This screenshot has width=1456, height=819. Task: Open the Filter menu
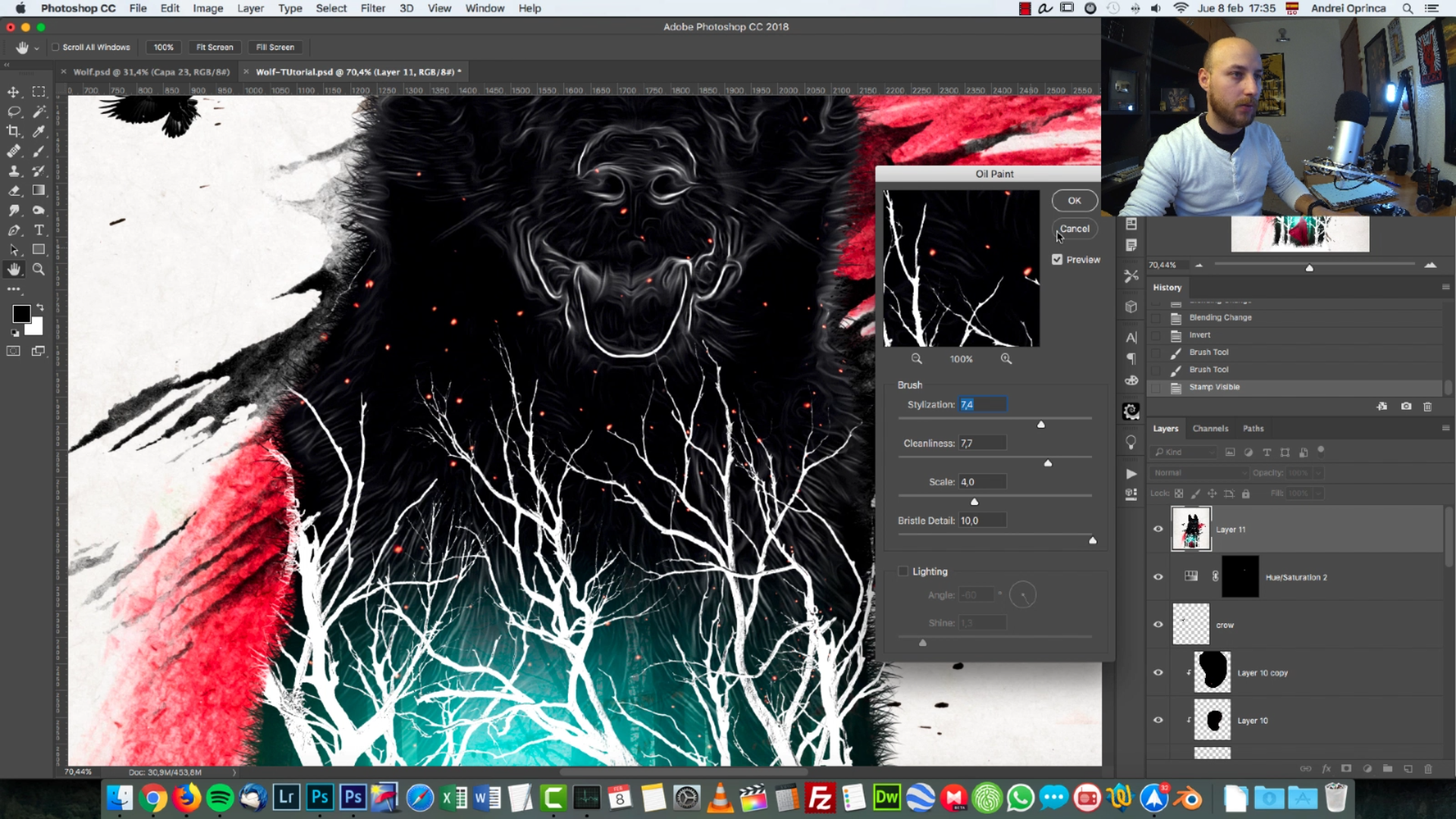372,8
